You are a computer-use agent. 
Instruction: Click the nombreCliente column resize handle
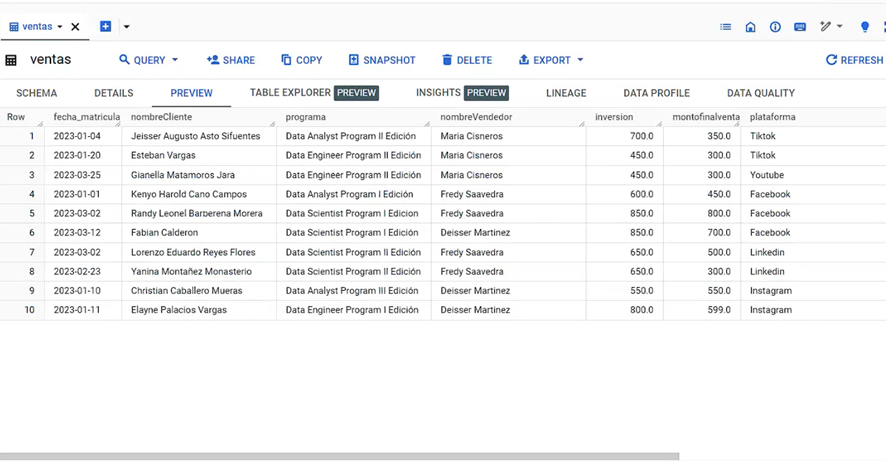pos(272,123)
